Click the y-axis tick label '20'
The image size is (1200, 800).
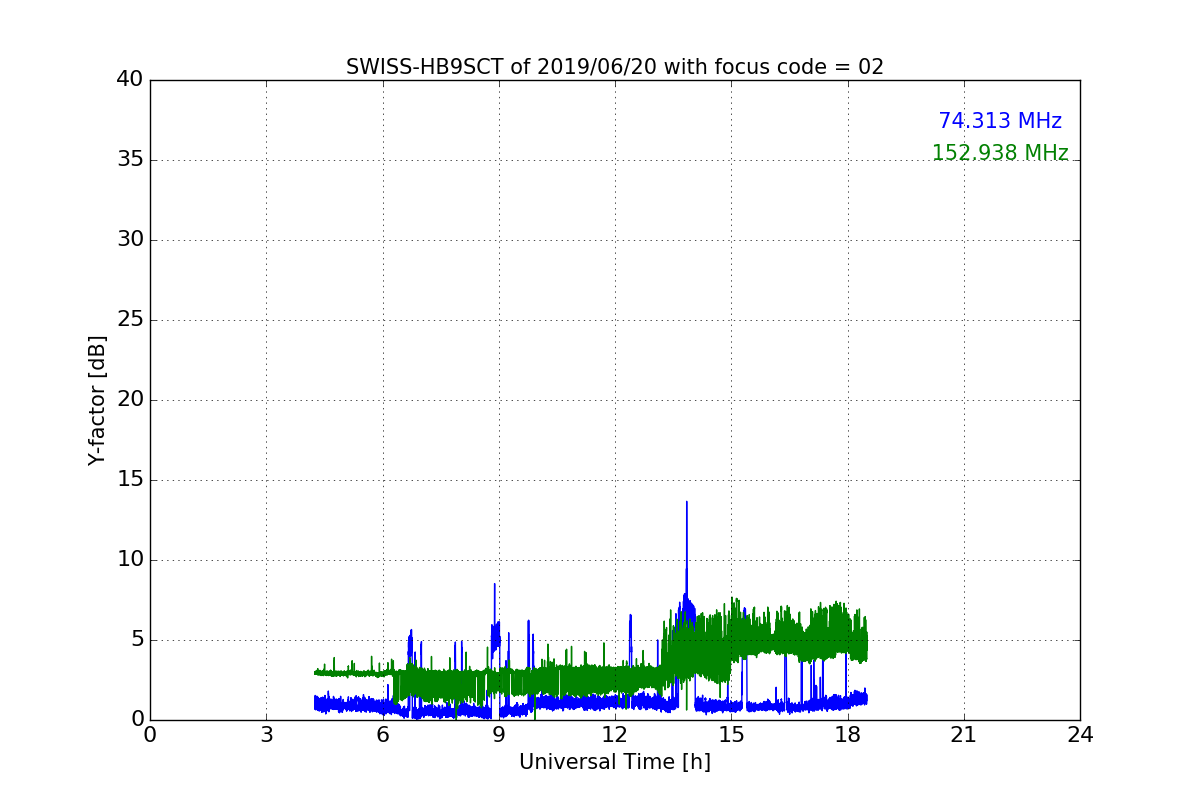pos(130,400)
